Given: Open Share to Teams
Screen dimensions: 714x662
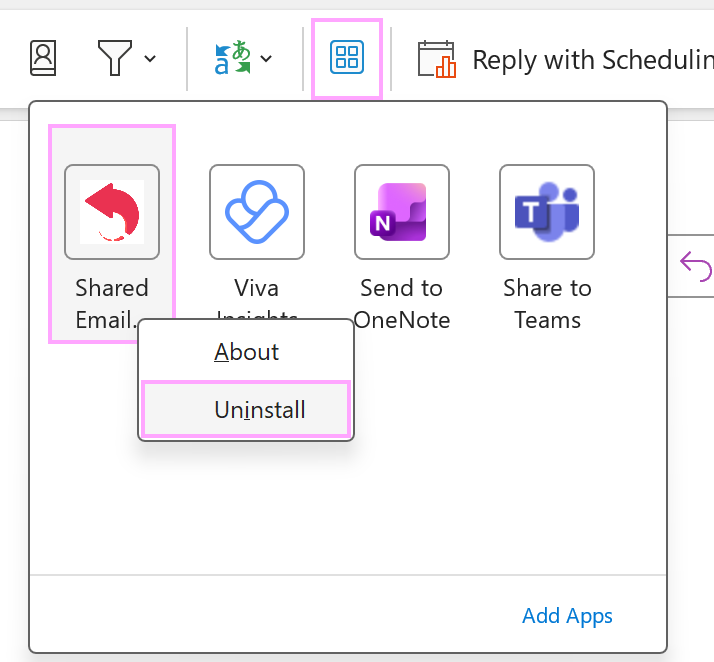Looking at the screenshot, I should [547, 247].
